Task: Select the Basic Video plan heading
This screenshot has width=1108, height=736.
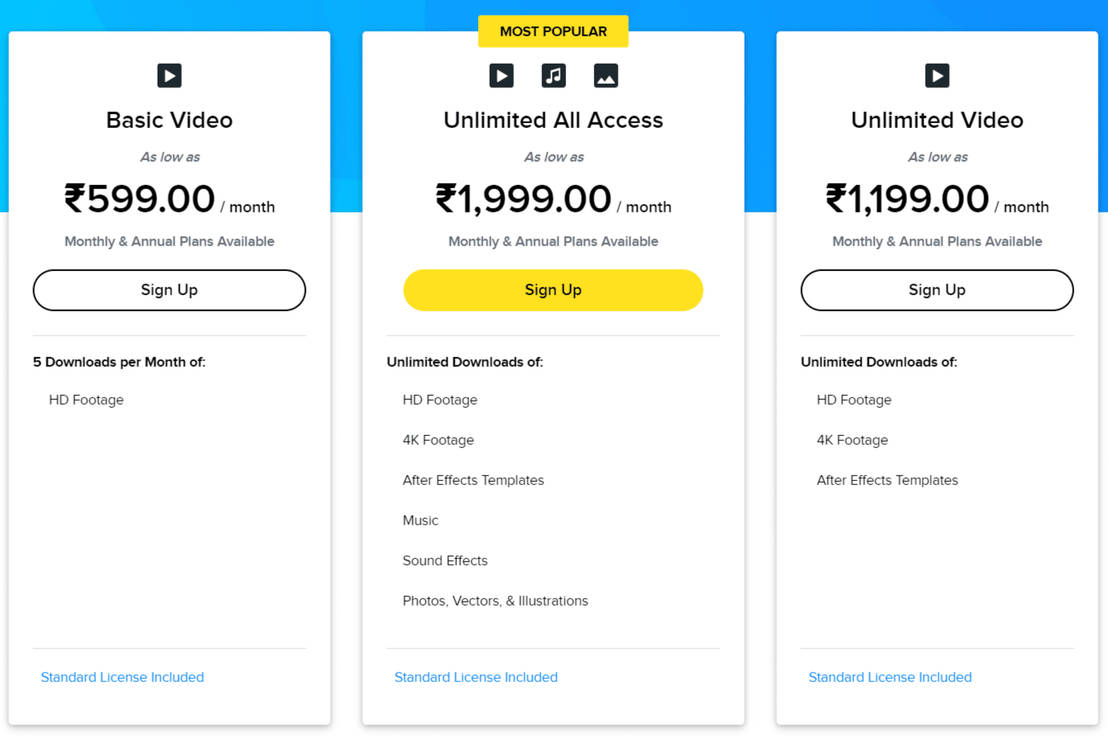Action: pos(169,119)
